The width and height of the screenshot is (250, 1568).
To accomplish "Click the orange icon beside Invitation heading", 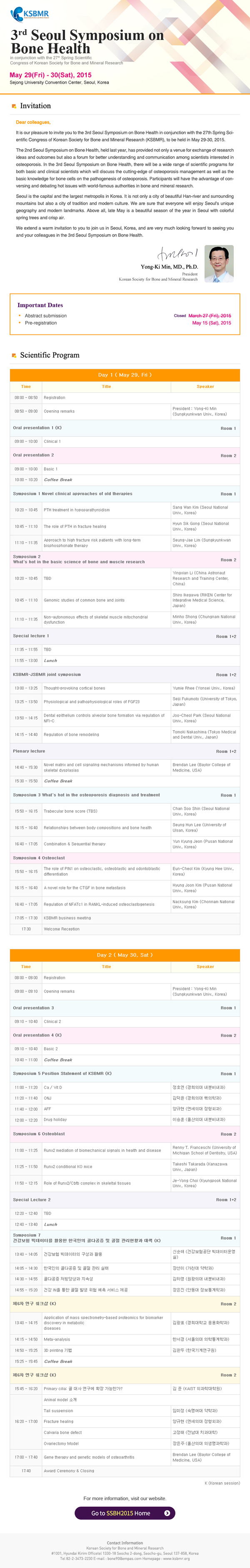I will tap(14, 106).
